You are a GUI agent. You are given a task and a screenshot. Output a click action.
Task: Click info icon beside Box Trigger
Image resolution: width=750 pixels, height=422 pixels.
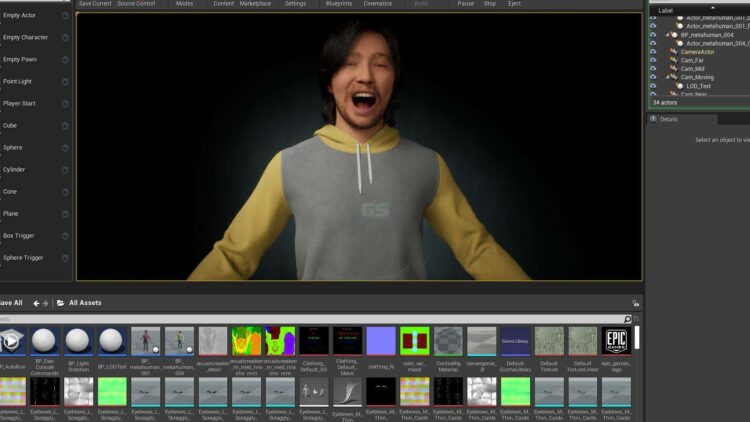click(x=65, y=236)
